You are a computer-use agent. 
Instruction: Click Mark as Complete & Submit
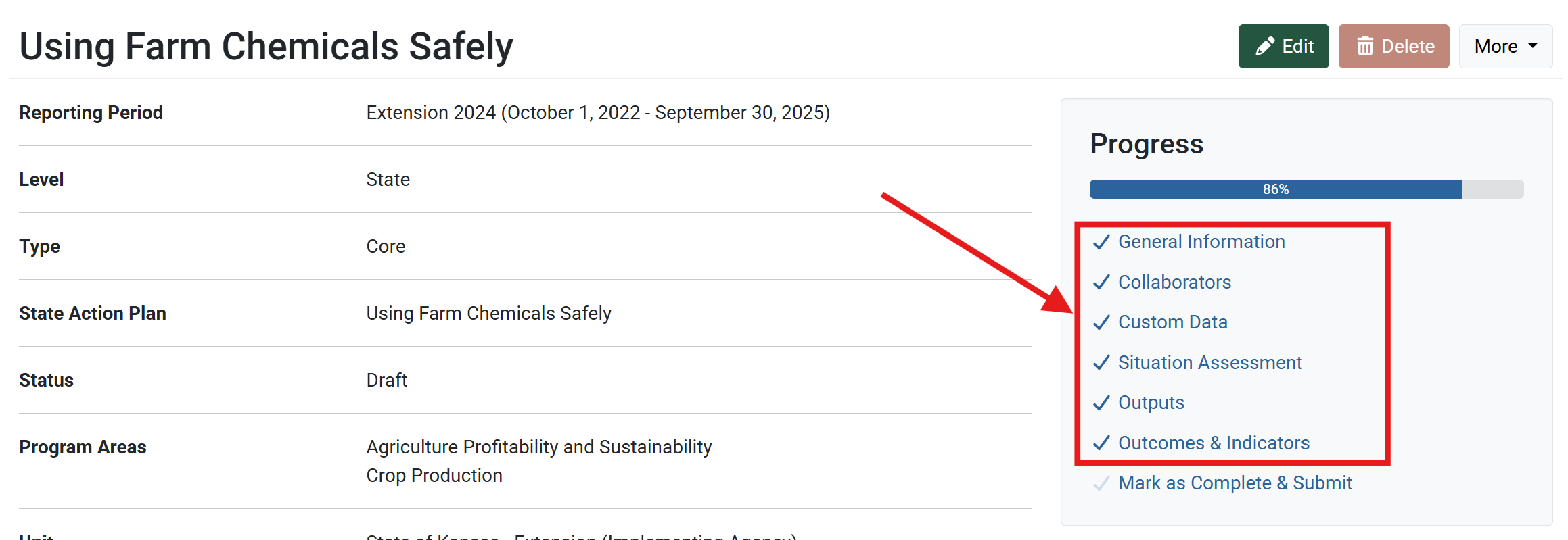click(x=1235, y=483)
